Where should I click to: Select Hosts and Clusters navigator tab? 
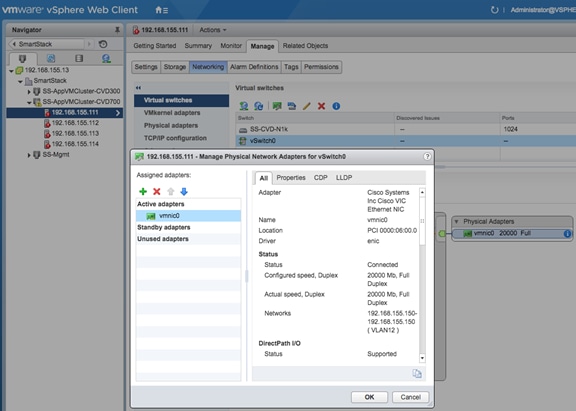pos(22,58)
